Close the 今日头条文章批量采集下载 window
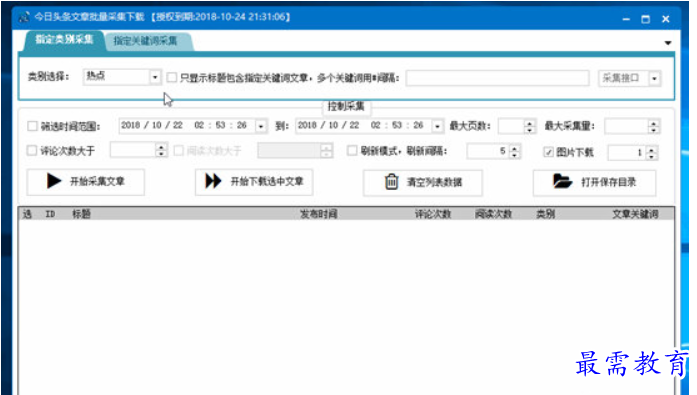This screenshot has height=395, width=697. (665, 19)
